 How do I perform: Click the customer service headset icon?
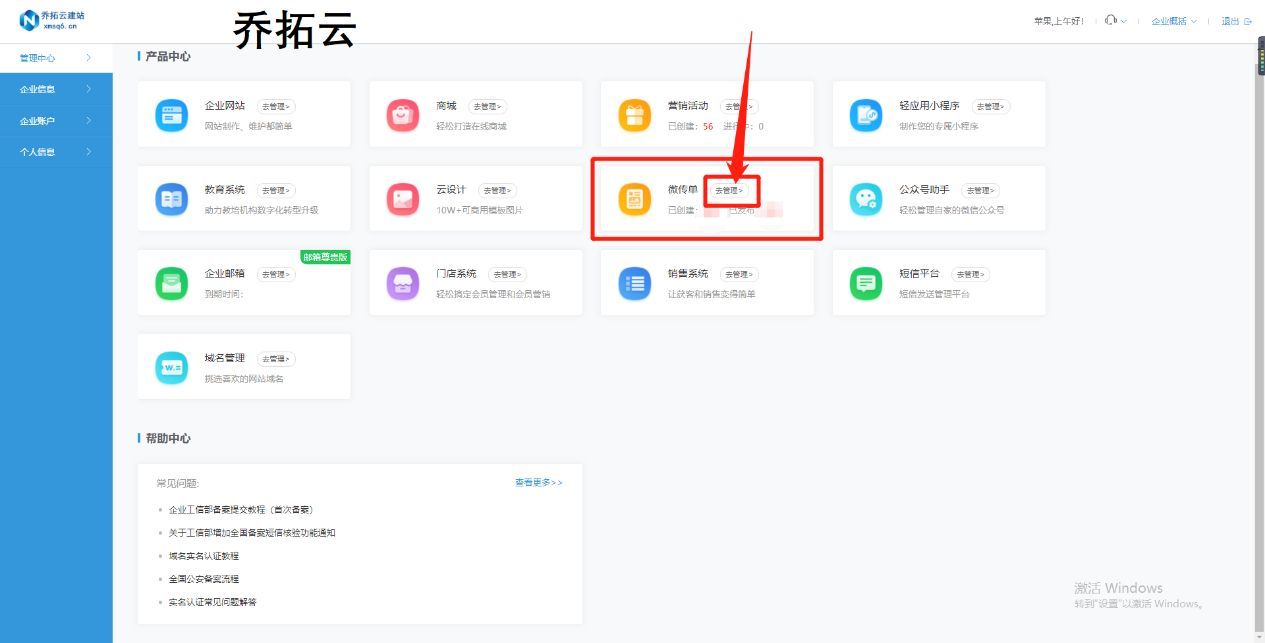click(1111, 20)
